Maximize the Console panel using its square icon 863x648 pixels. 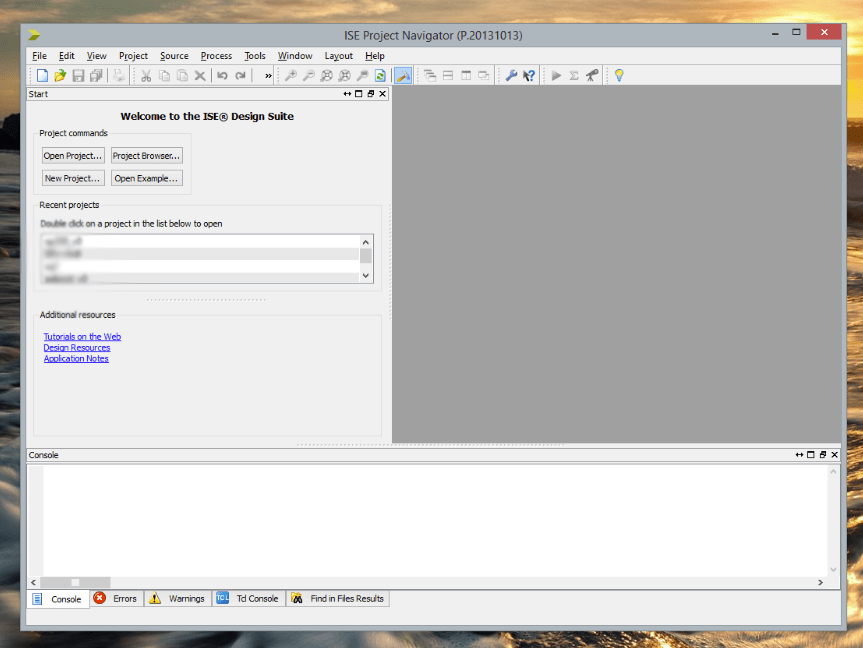coord(811,455)
